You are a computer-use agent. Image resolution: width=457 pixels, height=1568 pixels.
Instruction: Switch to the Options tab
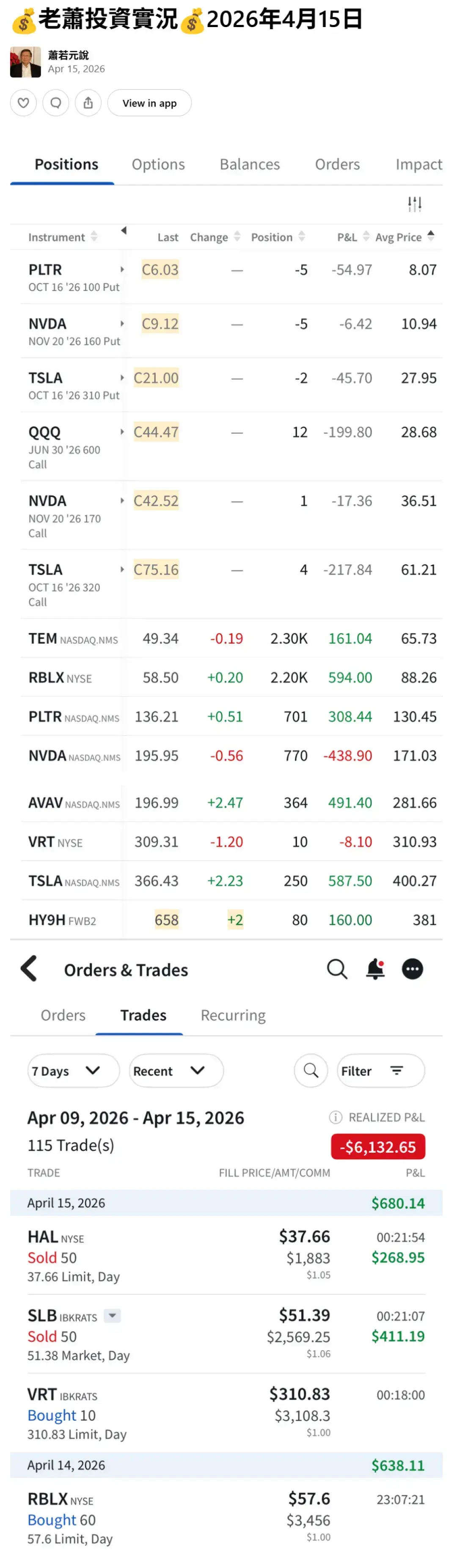pos(158,164)
